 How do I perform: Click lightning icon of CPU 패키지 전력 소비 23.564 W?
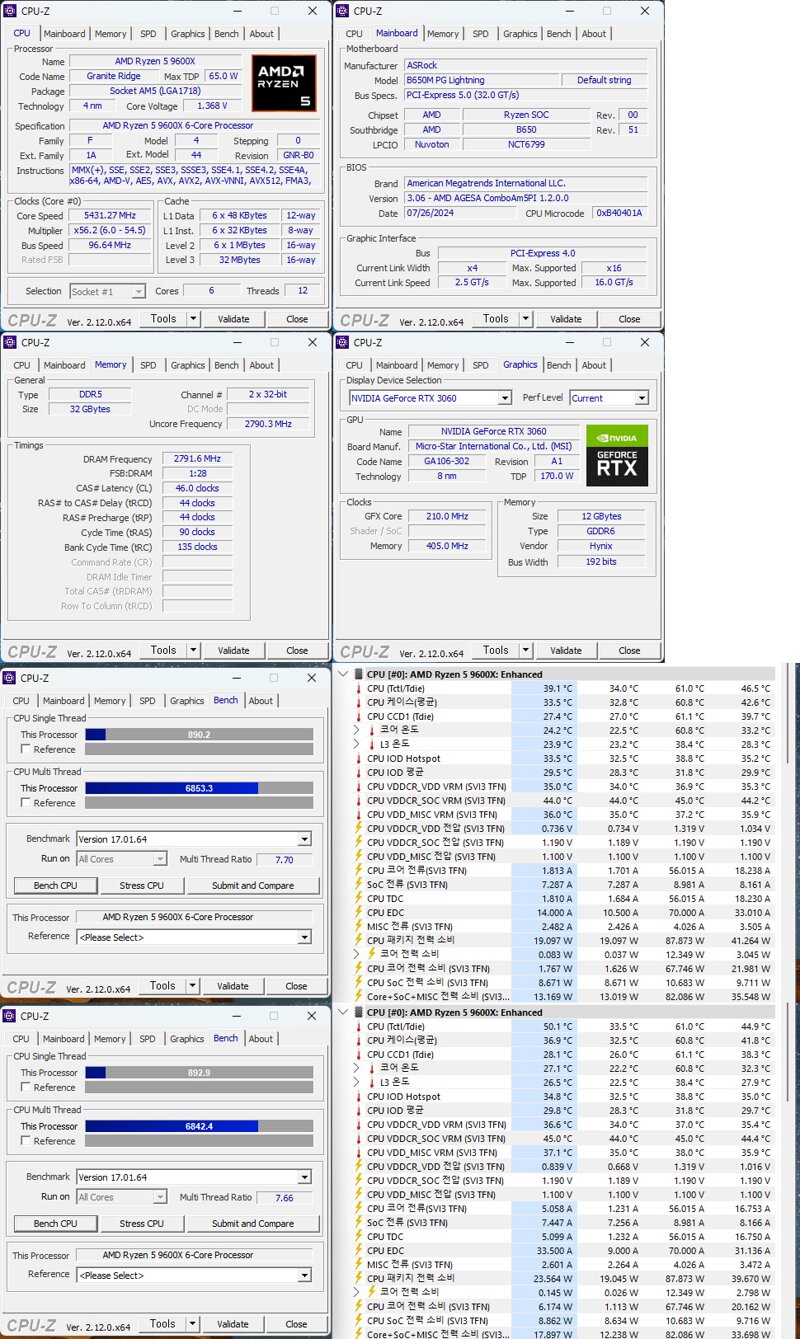[359, 1278]
